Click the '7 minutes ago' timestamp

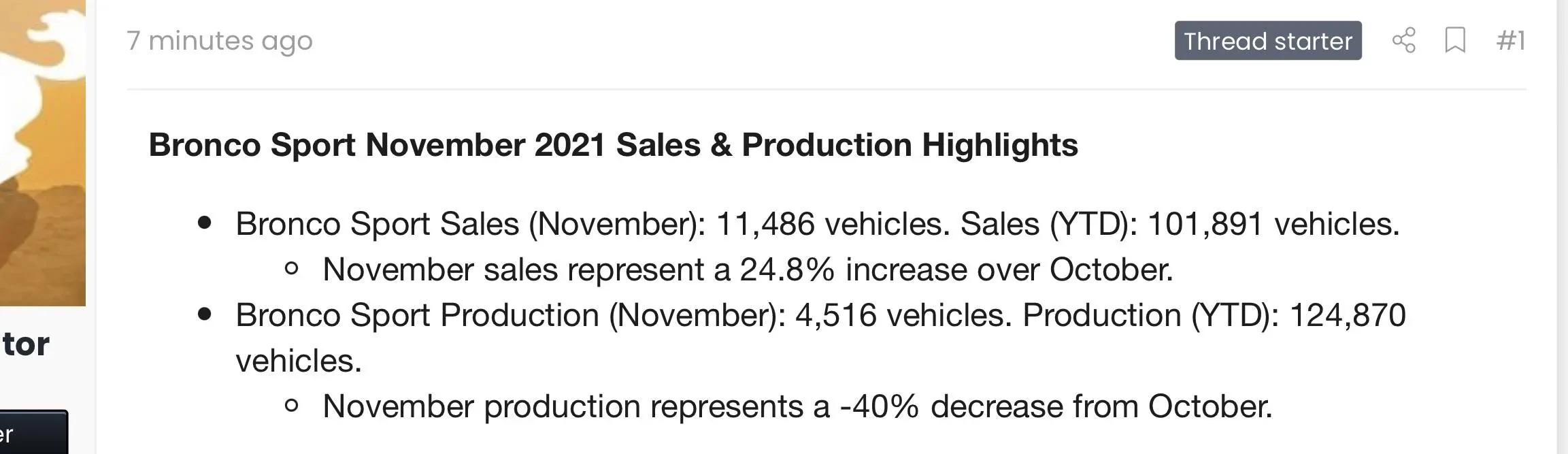tap(219, 41)
